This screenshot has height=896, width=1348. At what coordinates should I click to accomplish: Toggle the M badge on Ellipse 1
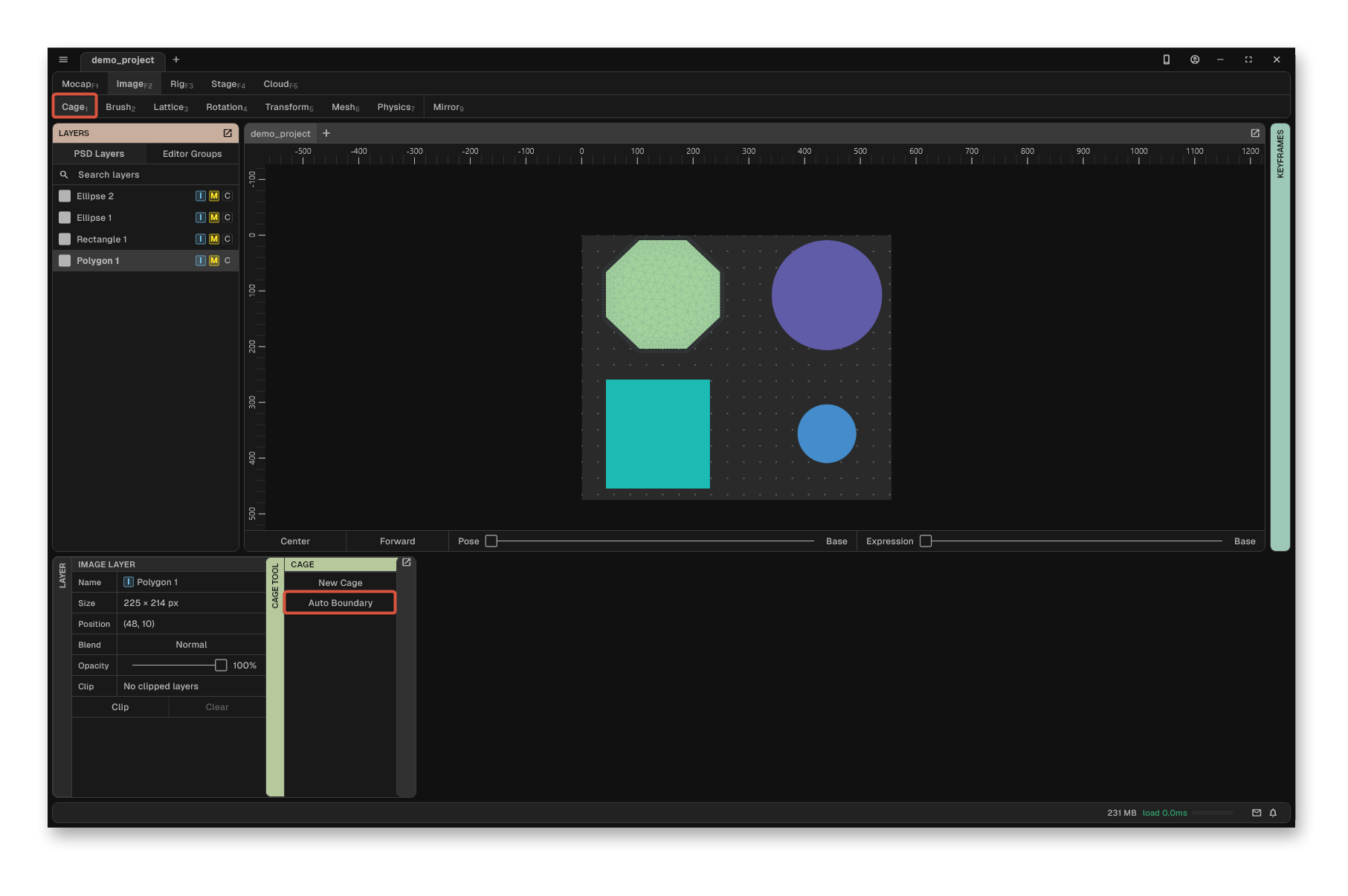[214, 218]
